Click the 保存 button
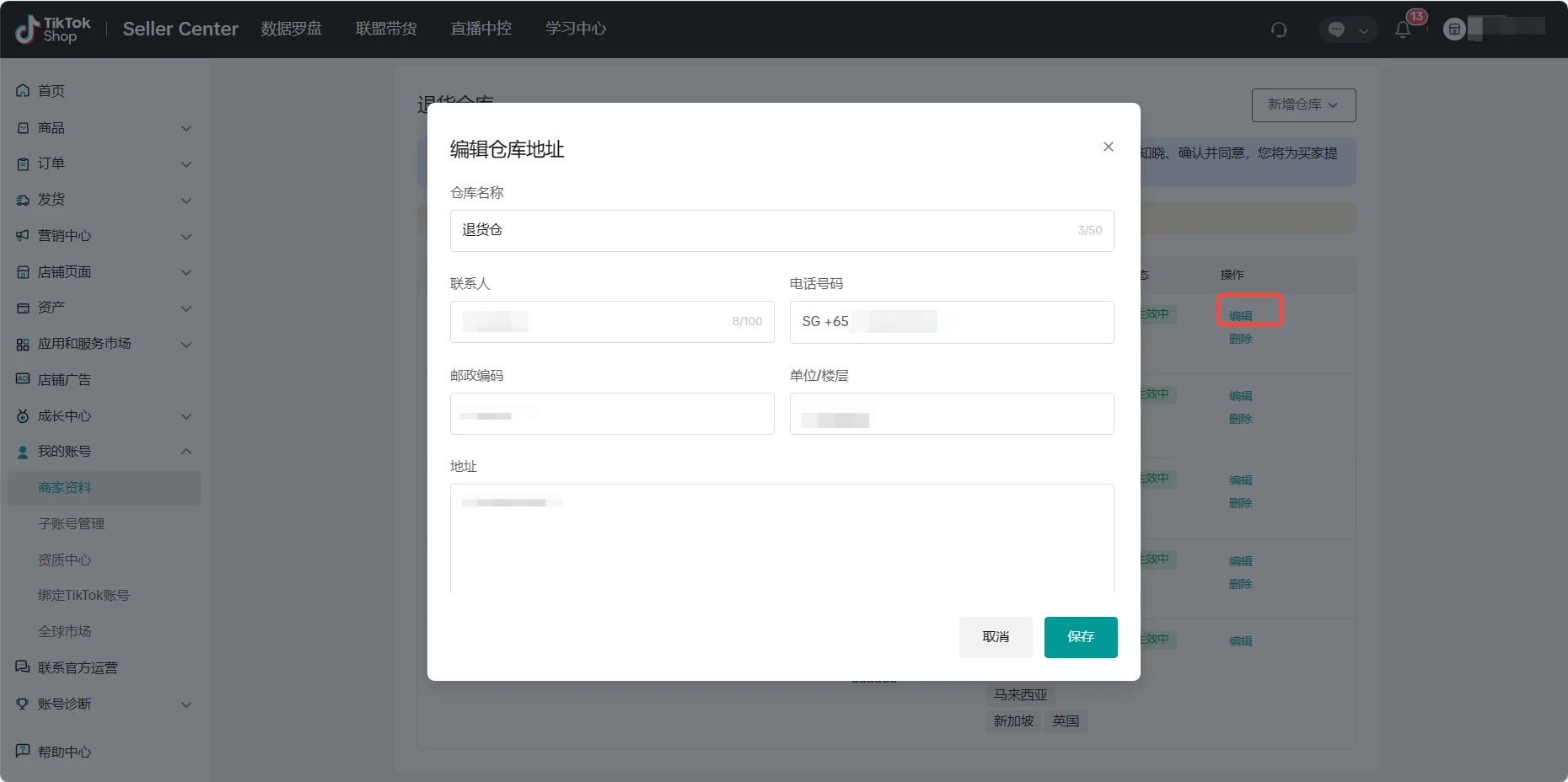The width and height of the screenshot is (1568, 782). 1080,637
